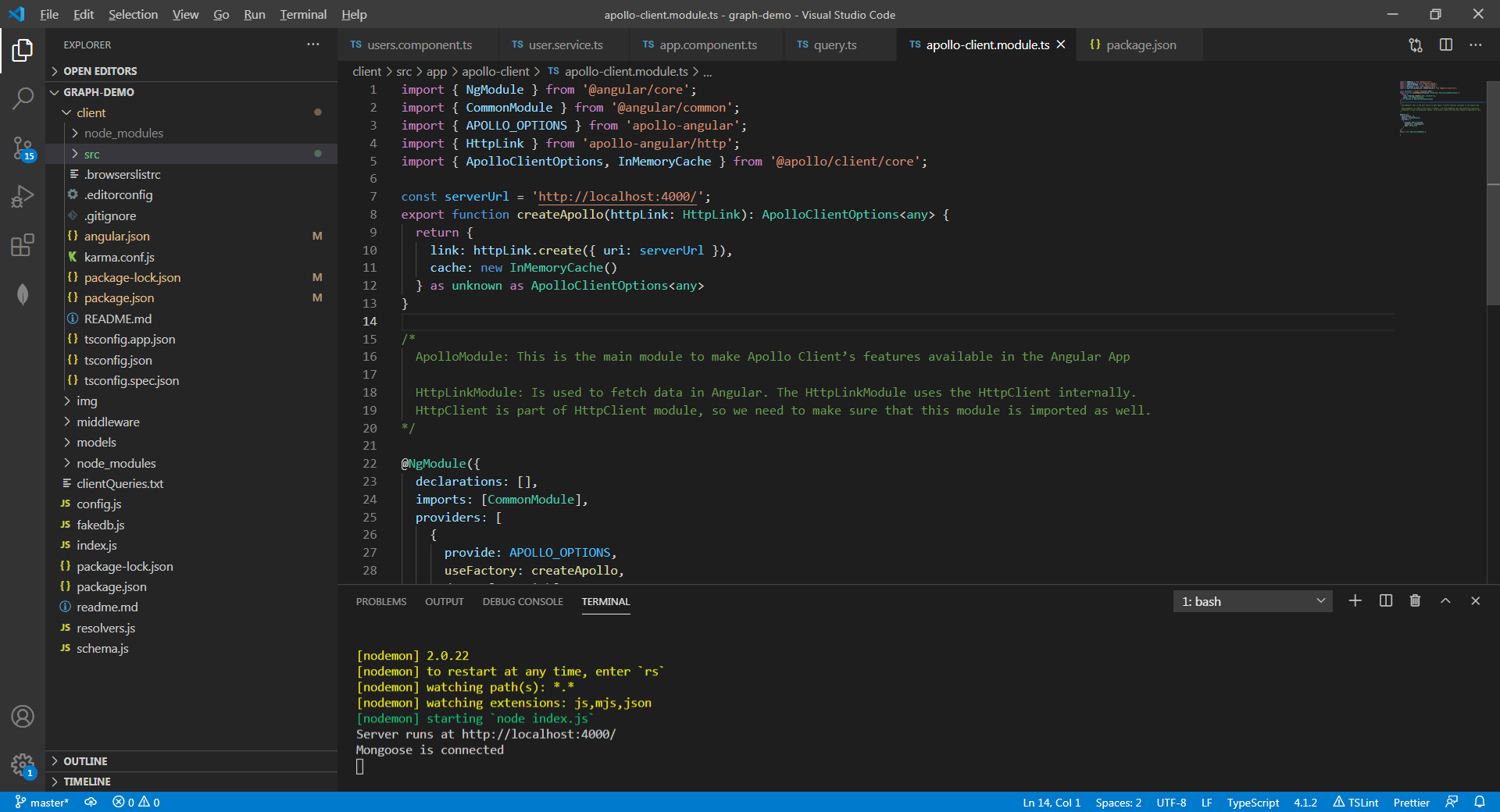
Task: Click Explorer more actions ellipsis
Action: coord(313,45)
